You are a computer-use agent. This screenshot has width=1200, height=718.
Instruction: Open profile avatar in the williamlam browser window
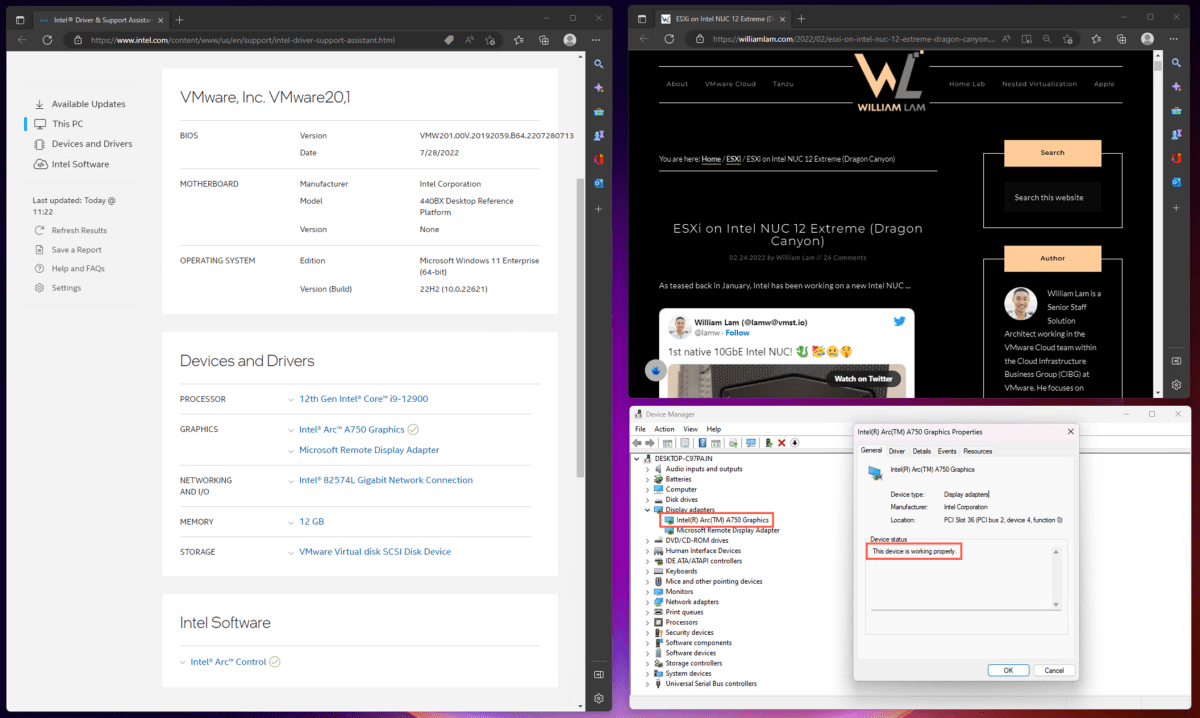click(1147, 39)
